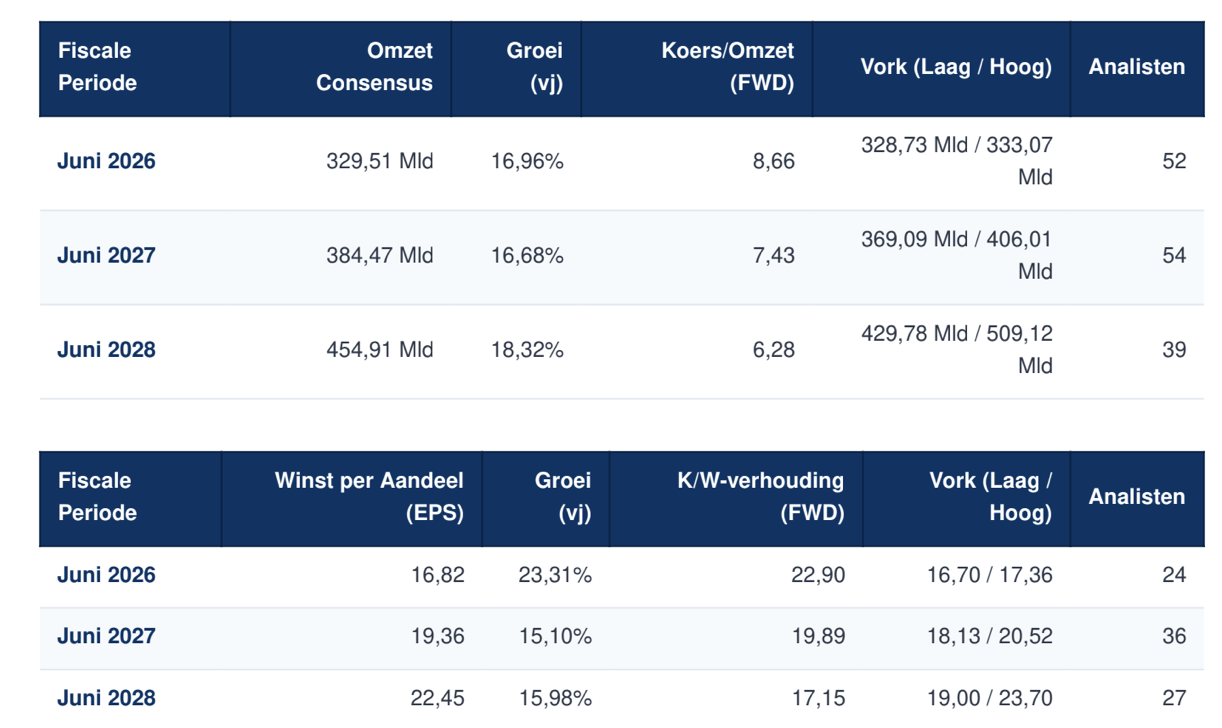The image size is (1222, 728).
Task: Click the 16,70 / 17,36 EPS range cell
Action: click(990, 575)
